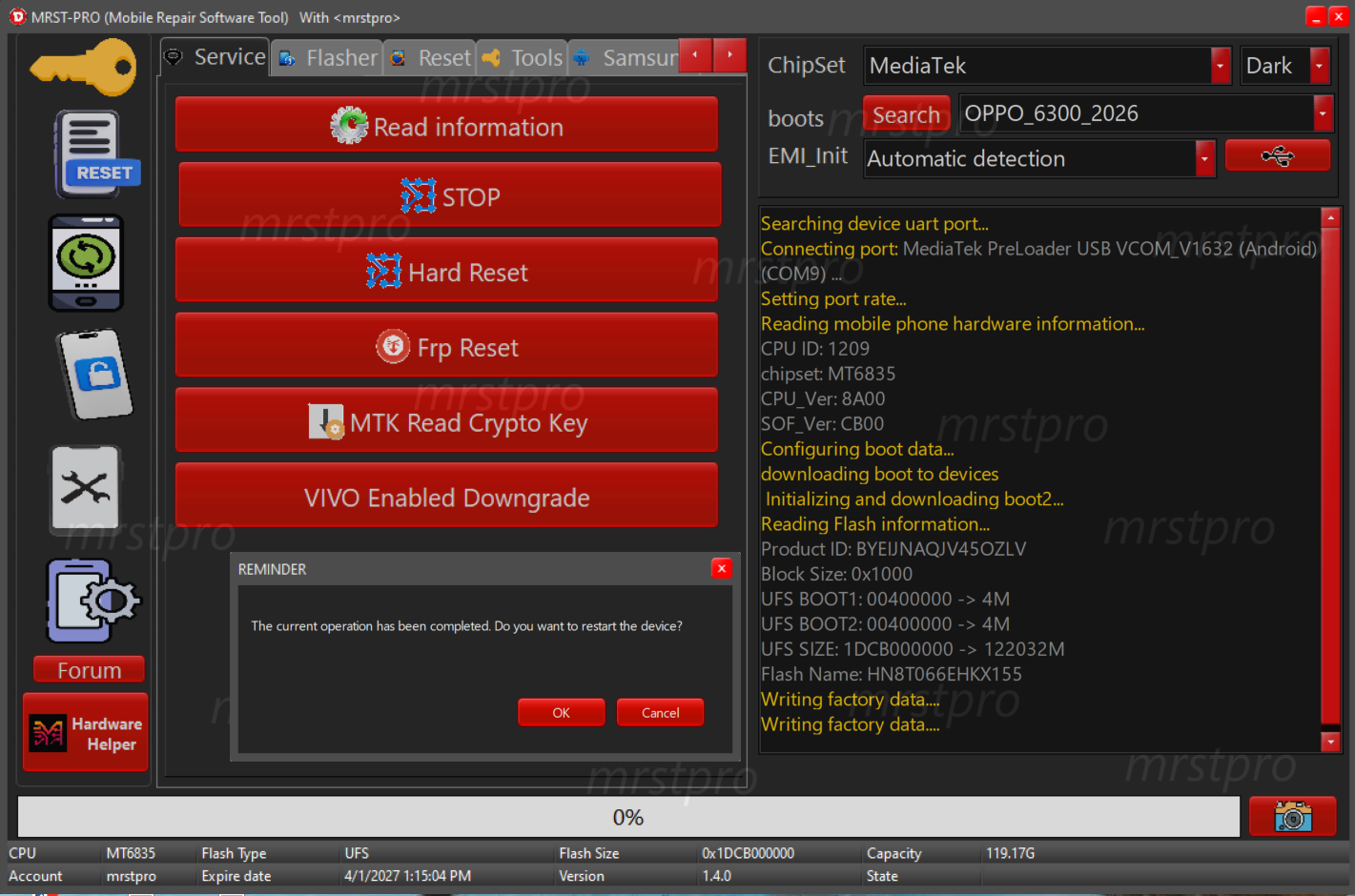Open the phone settings gear icon
This screenshot has height=896, width=1355.
pyautogui.click(x=92, y=601)
